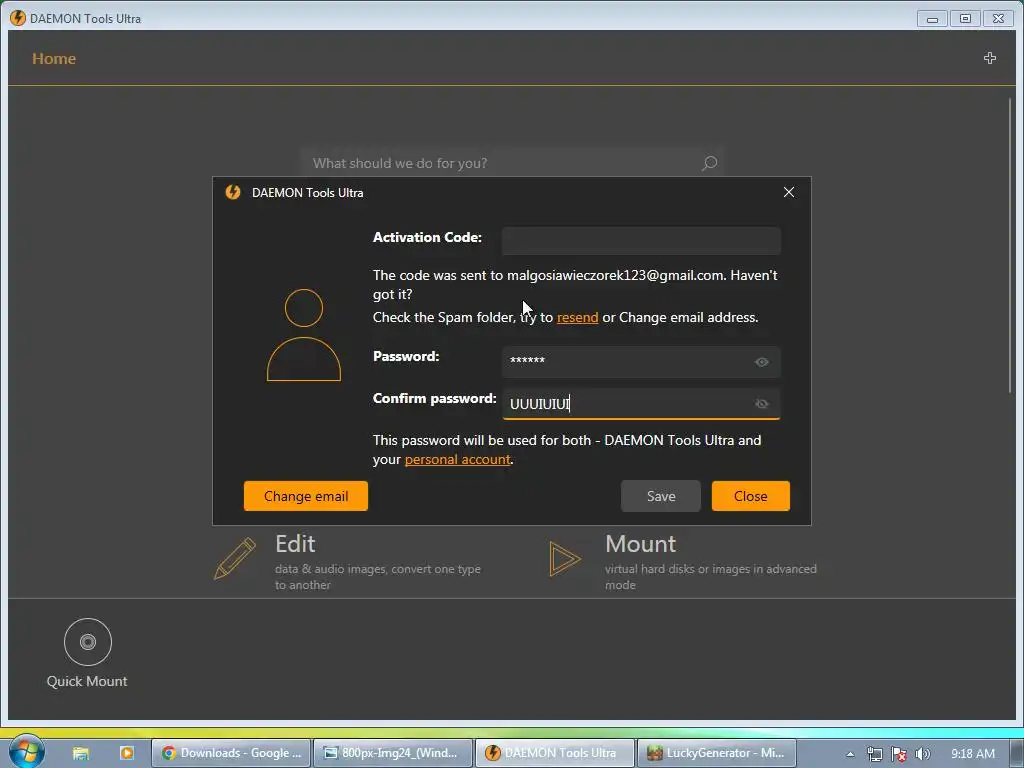The width and height of the screenshot is (1024, 768).
Task: Click the Save button
Action: tap(661, 496)
